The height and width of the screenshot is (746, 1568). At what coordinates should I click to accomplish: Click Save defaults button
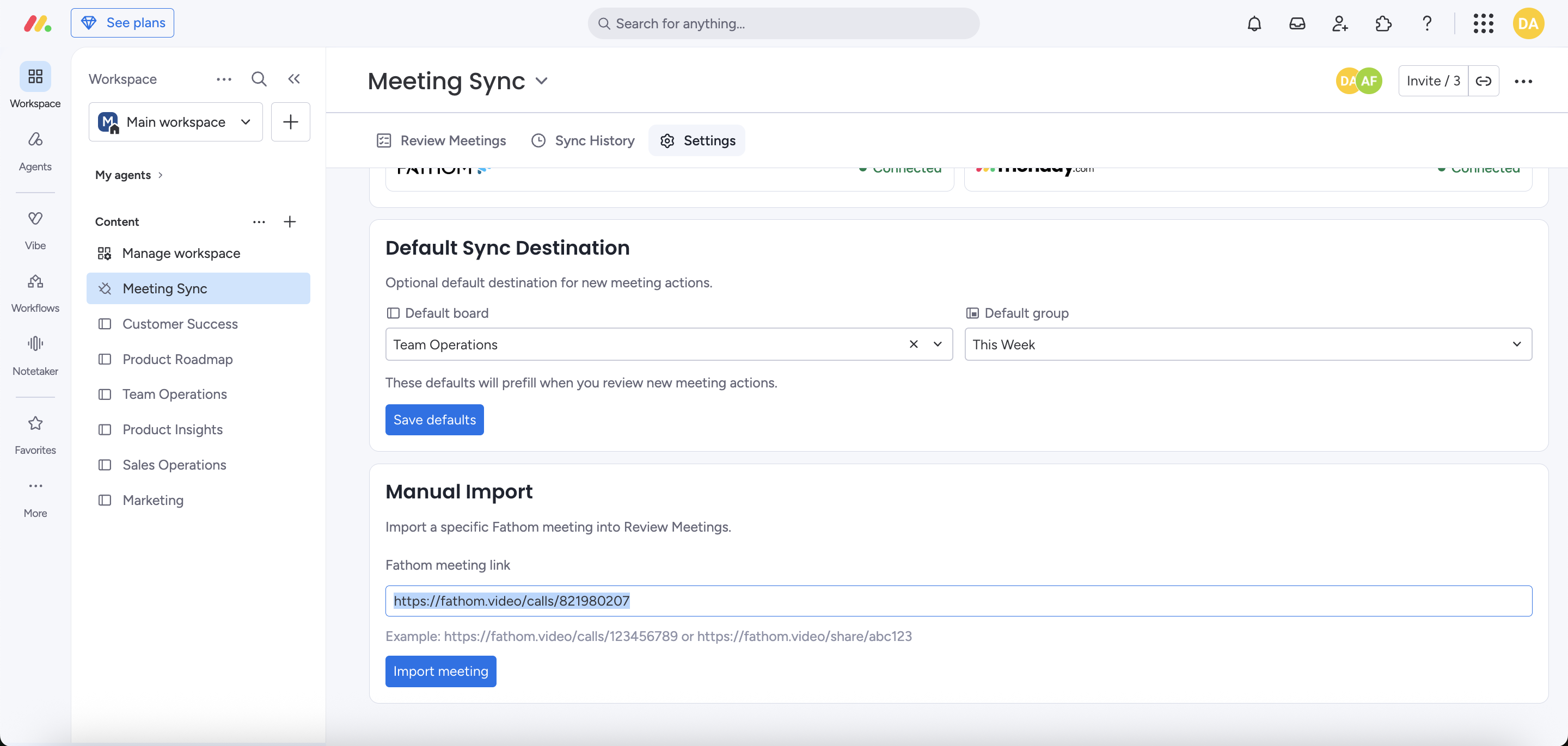[x=434, y=420]
